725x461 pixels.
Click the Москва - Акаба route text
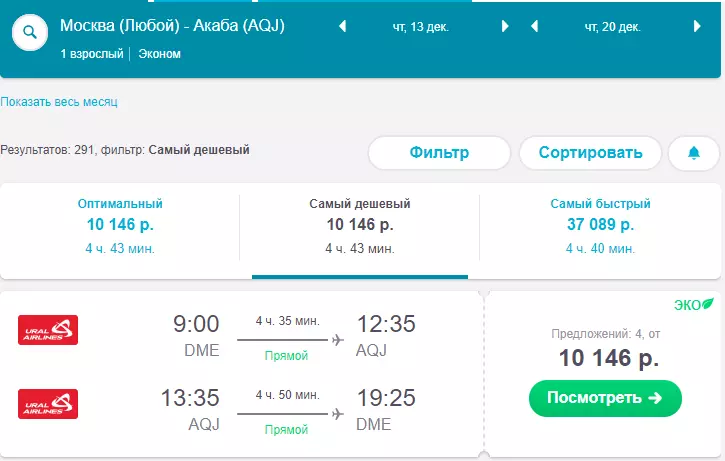coord(172,25)
